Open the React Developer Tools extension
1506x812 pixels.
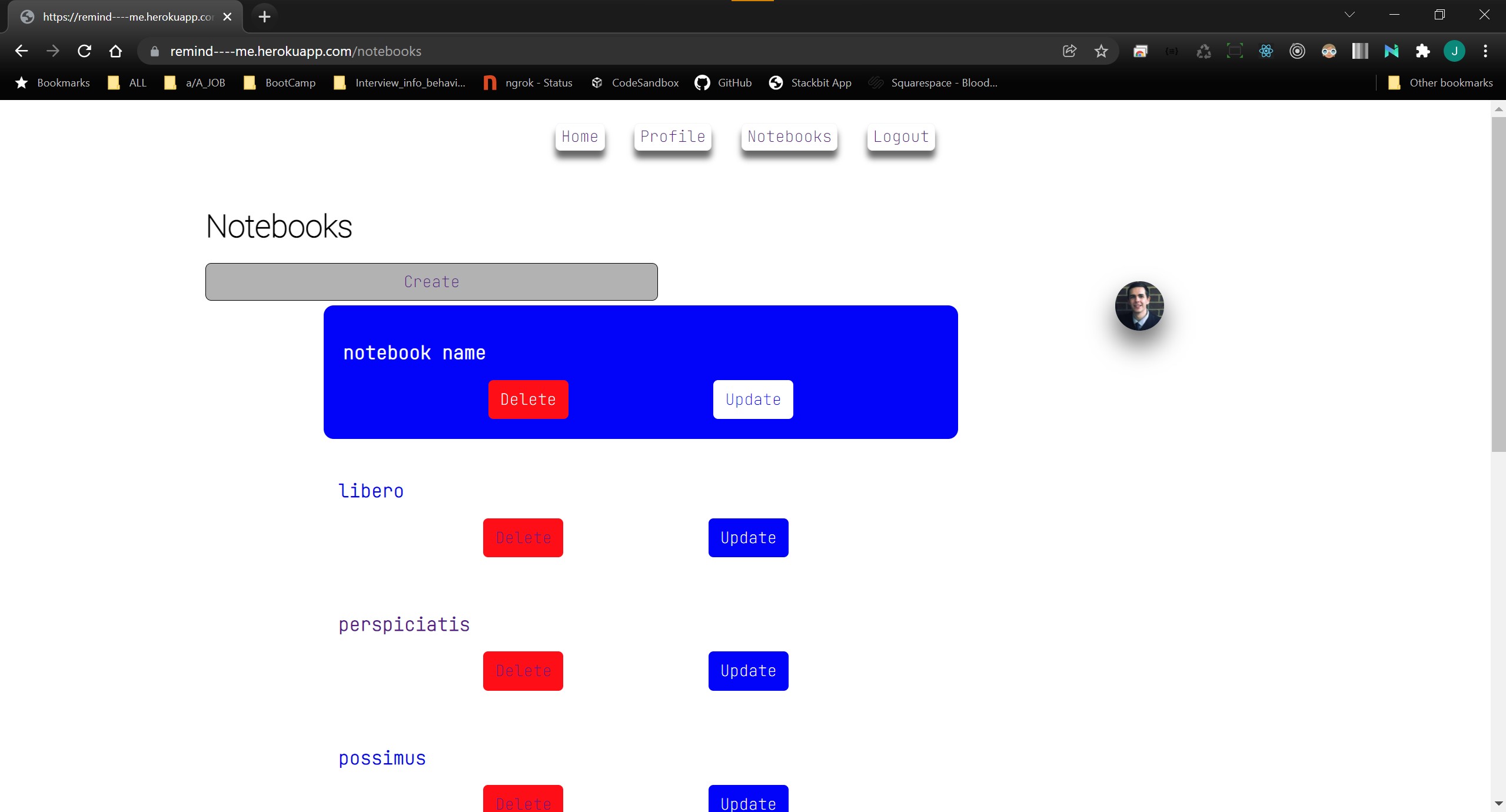pyautogui.click(x=1266, y=51)
